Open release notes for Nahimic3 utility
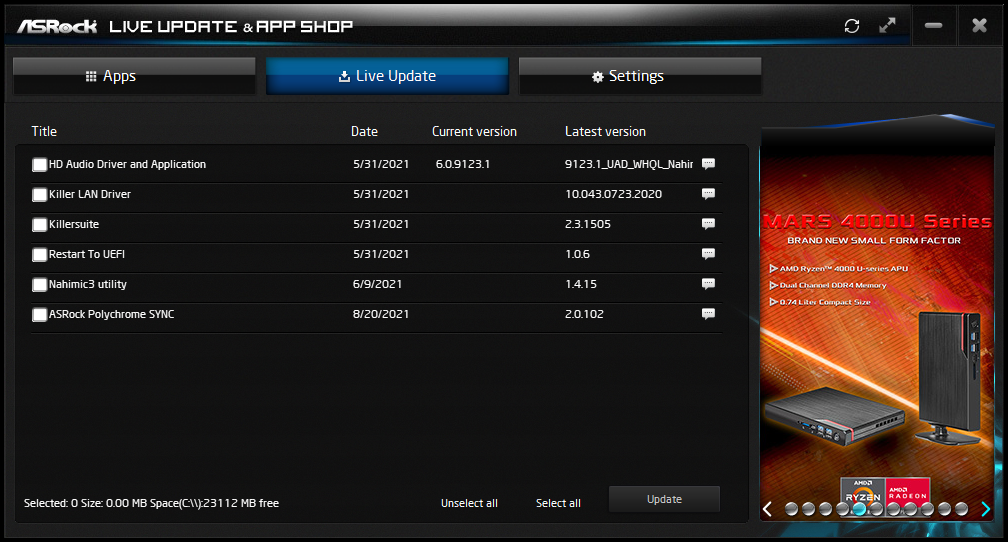The height and width of the screenshot is (542, 1008). click(708, 284)
